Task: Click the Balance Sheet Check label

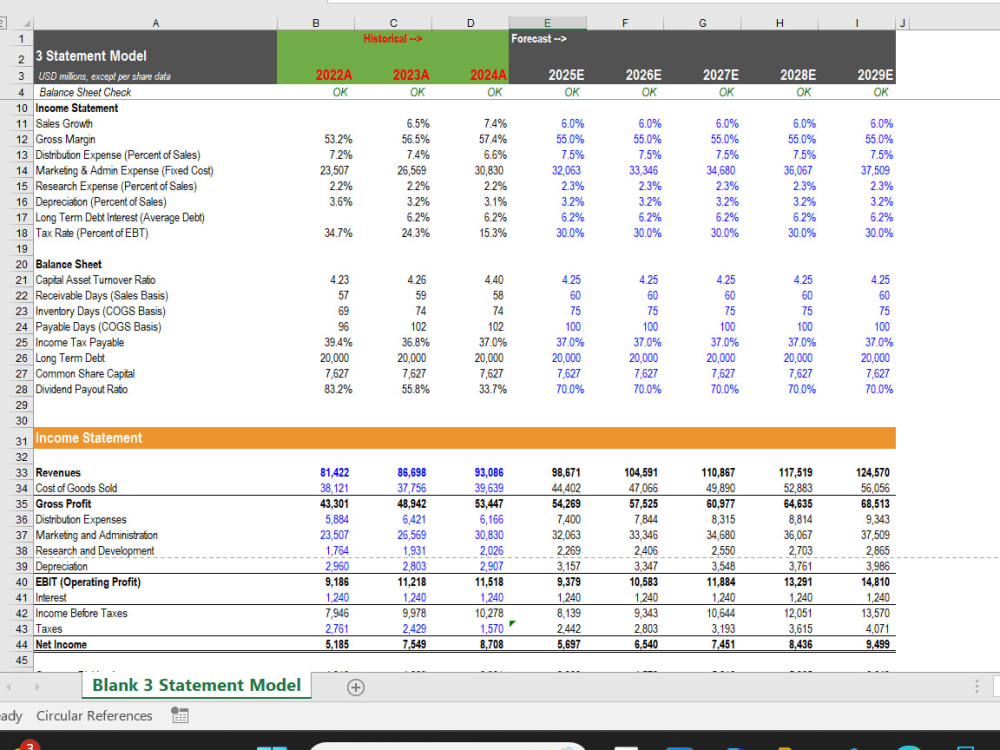Action: pyautogui.click(x=85, y=92)
